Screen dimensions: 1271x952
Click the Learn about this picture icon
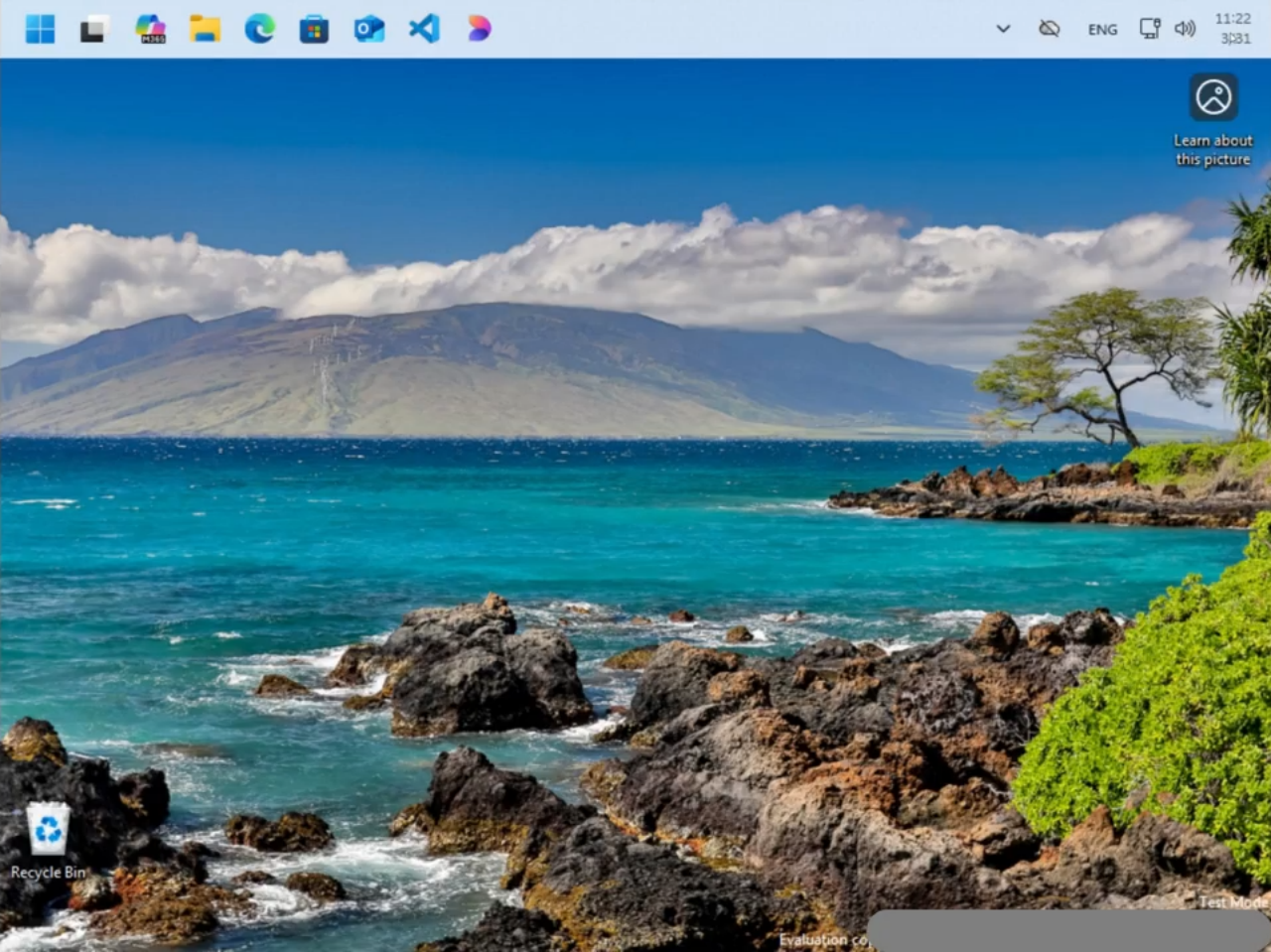pyautogui.click(x=1213, y=97)
